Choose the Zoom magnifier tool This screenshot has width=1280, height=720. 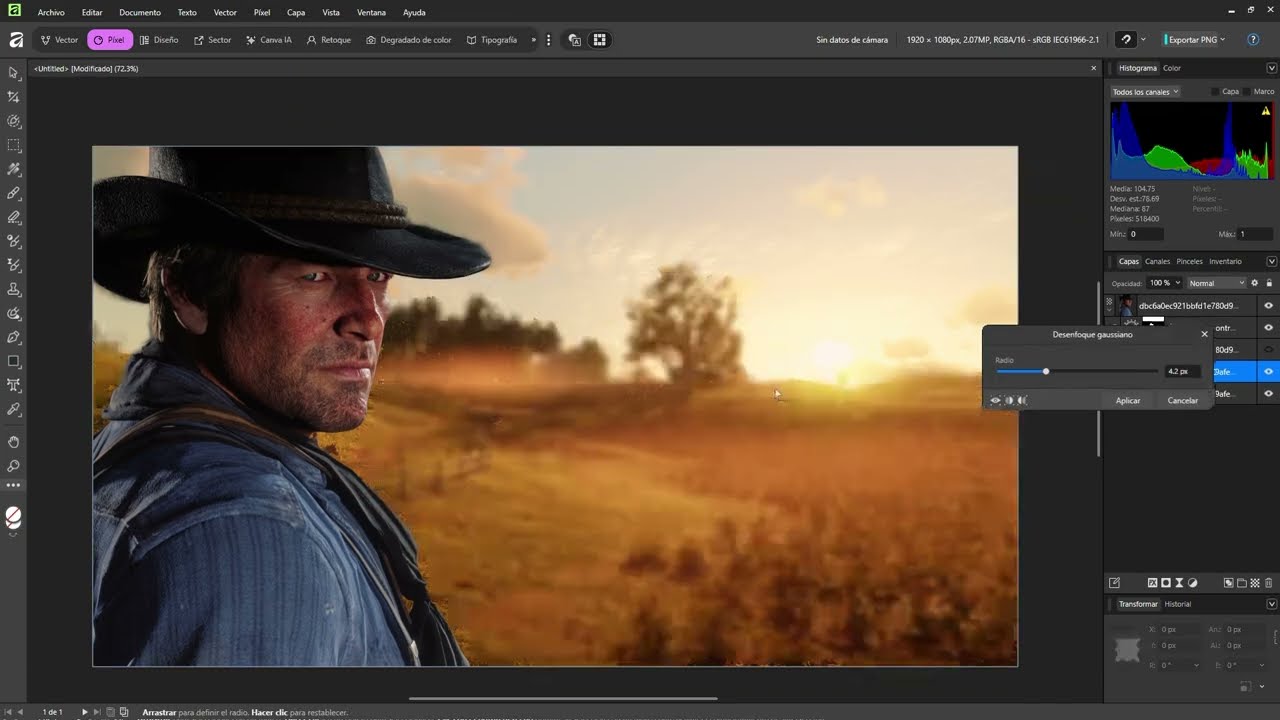tap(14, 466)
